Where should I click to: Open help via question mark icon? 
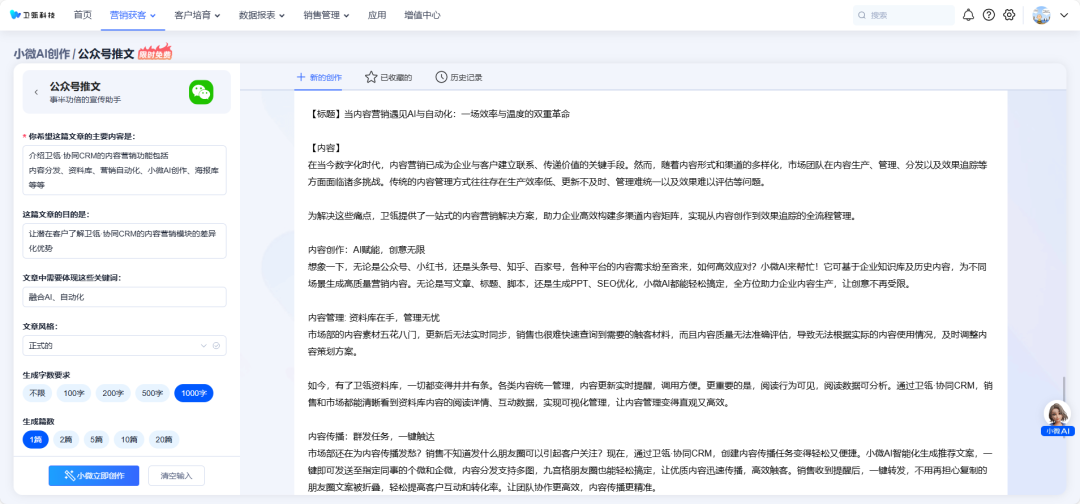click(989, 15)
